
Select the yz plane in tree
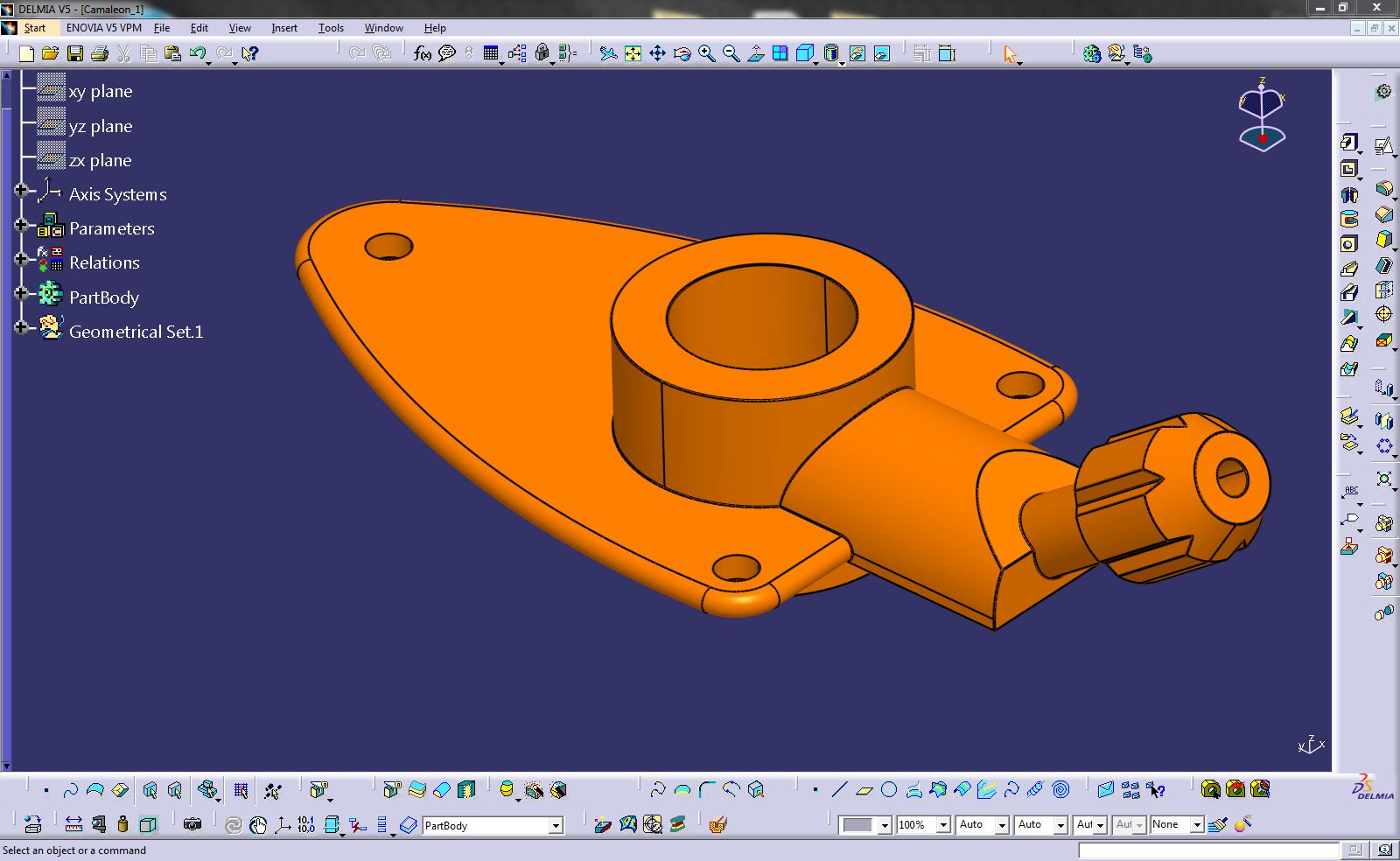101,126
